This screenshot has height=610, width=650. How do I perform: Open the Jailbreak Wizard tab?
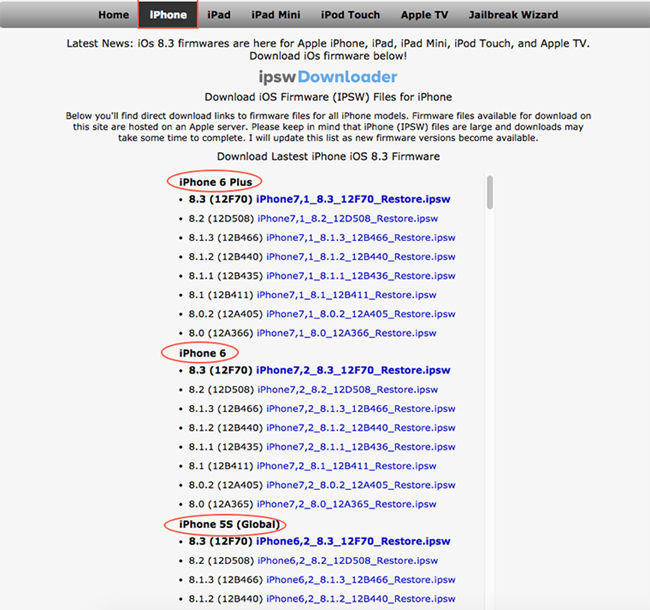point(513,15)
